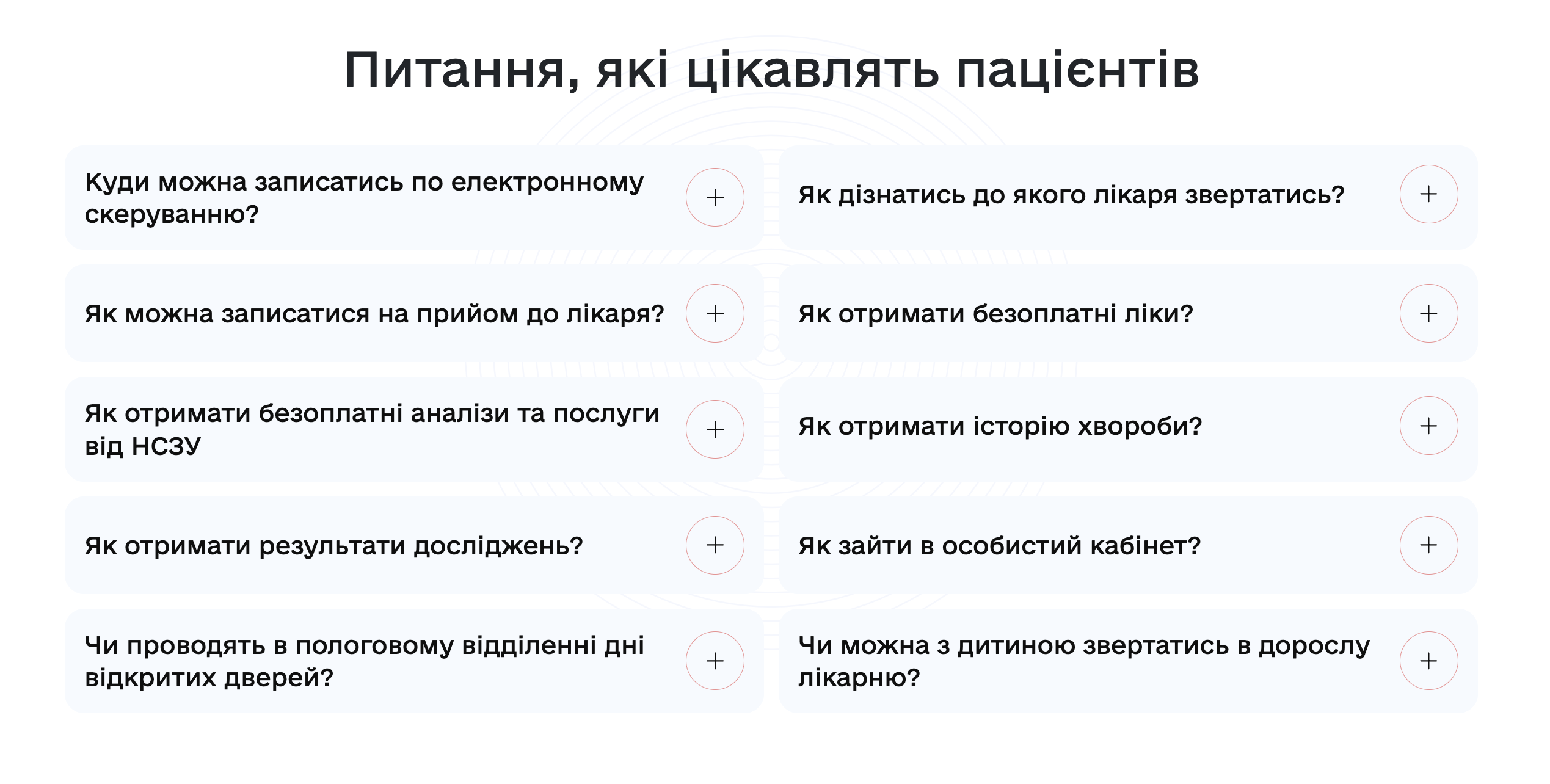Click plus icon beside 'Як отримати результати досліджень?'
The height and width of the screenshot is (784, 1550).
715,545
